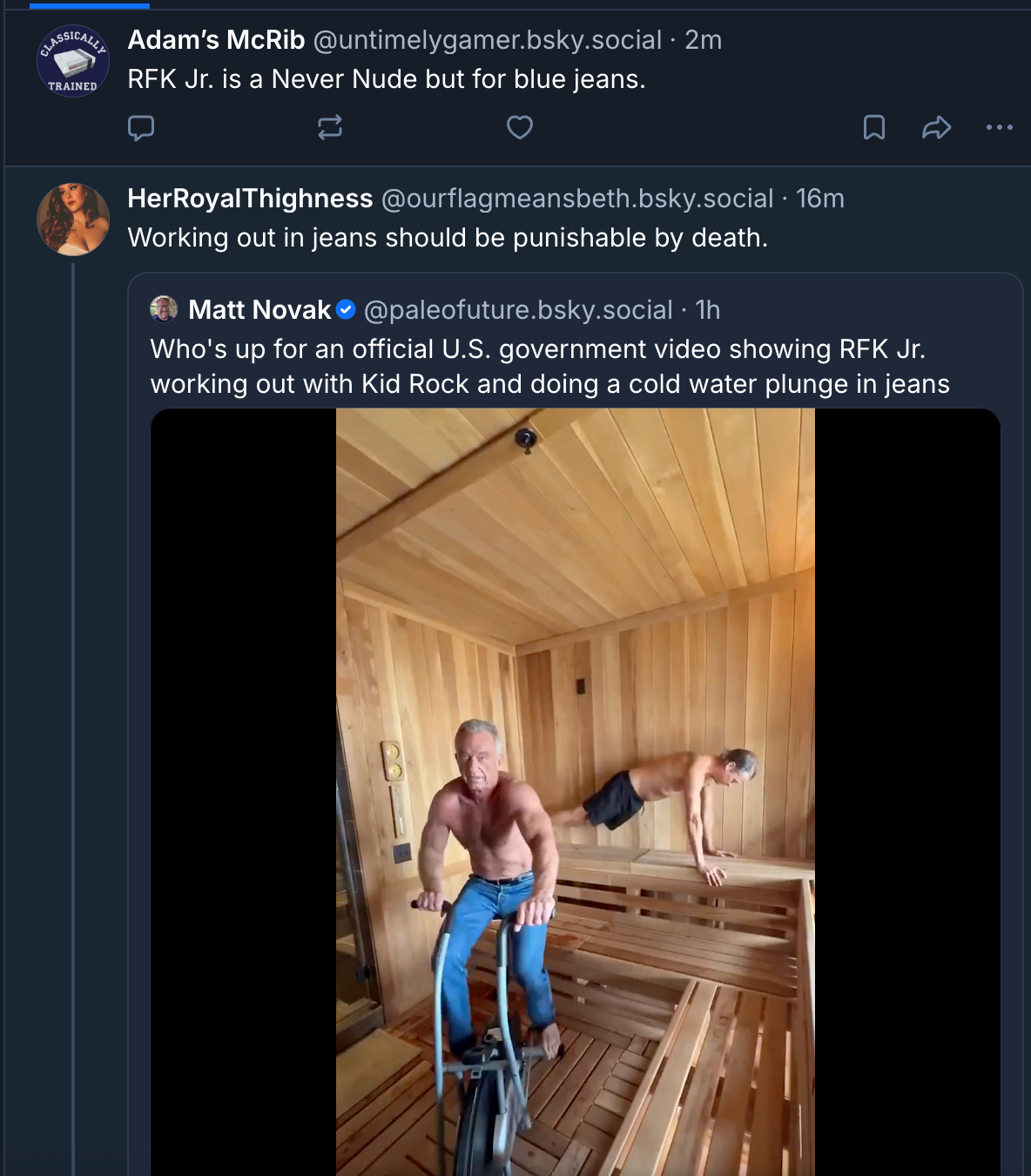Reply to Adam's McRib post
This screenshot has width=1031, height=1176.
coord(141,128)
